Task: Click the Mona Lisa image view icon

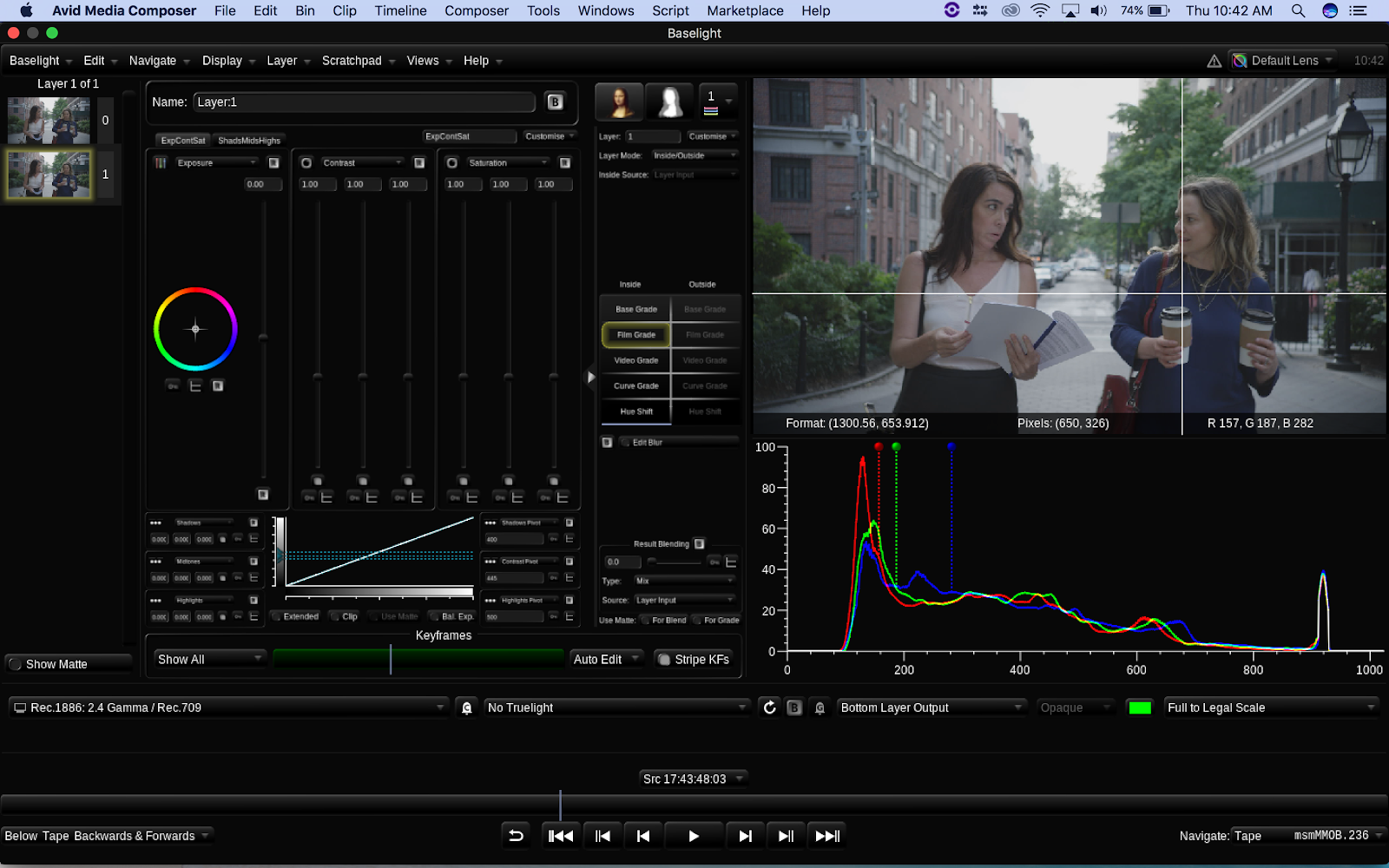Action: tap(619, 102)
